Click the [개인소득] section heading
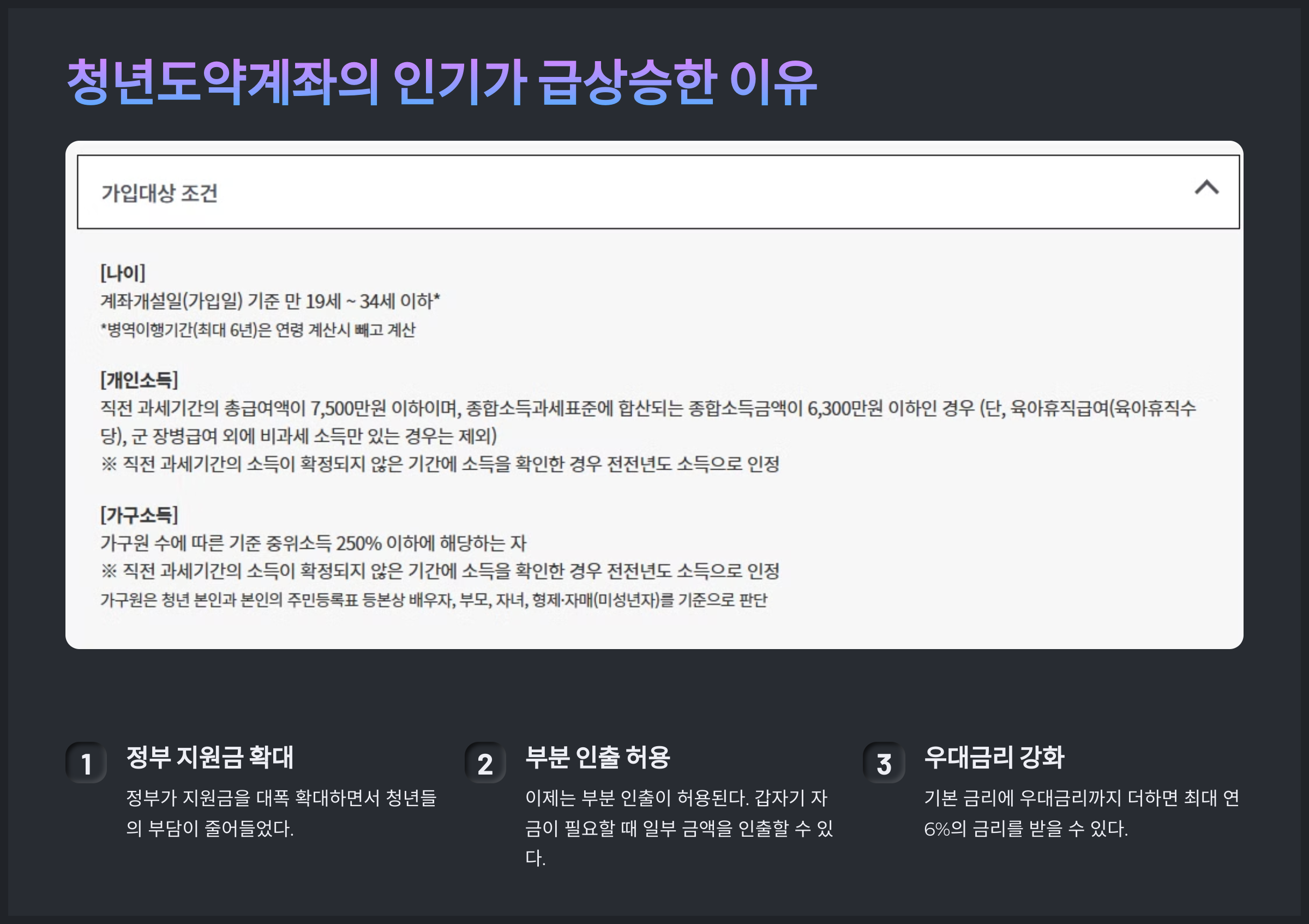The height and width of the screenshot is (924, 1309). click(x=140, y=380)
